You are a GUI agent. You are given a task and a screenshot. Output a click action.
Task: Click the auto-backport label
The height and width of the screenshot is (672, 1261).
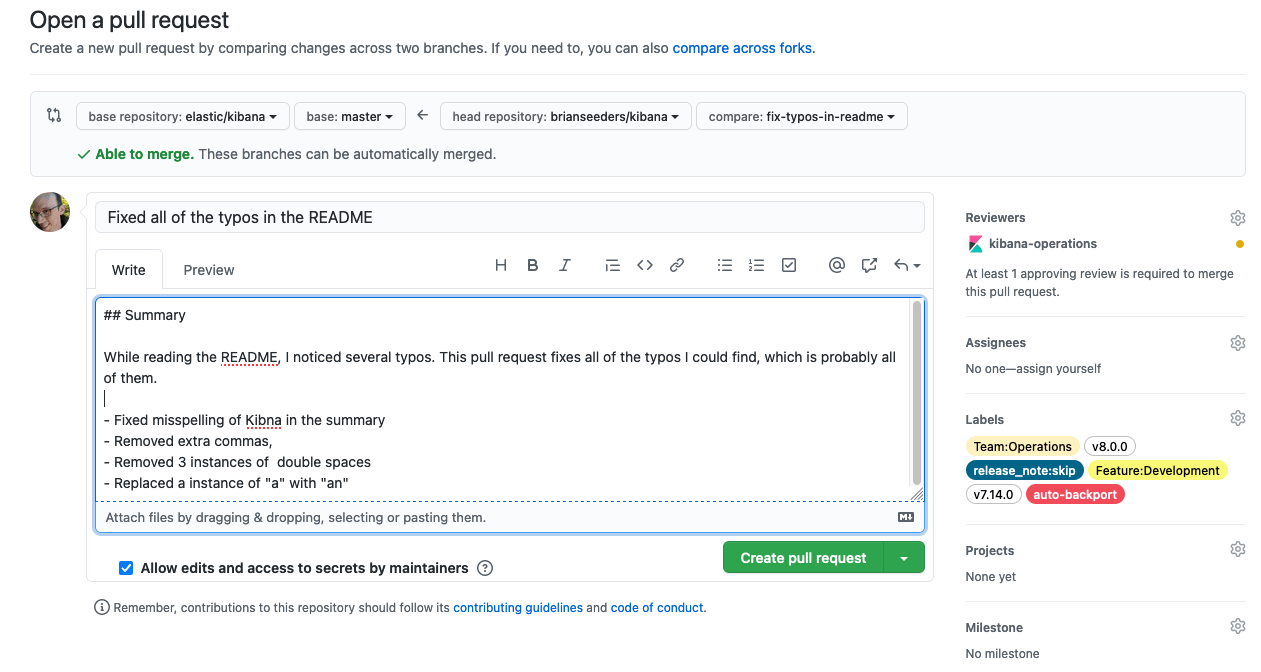(x=1075, y=495)
